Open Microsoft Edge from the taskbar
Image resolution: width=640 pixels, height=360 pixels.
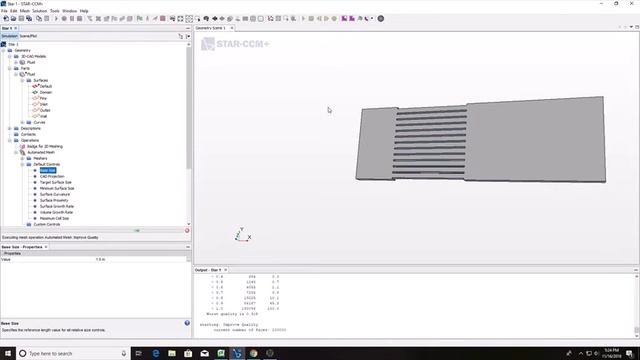click(x=156, y=353)
